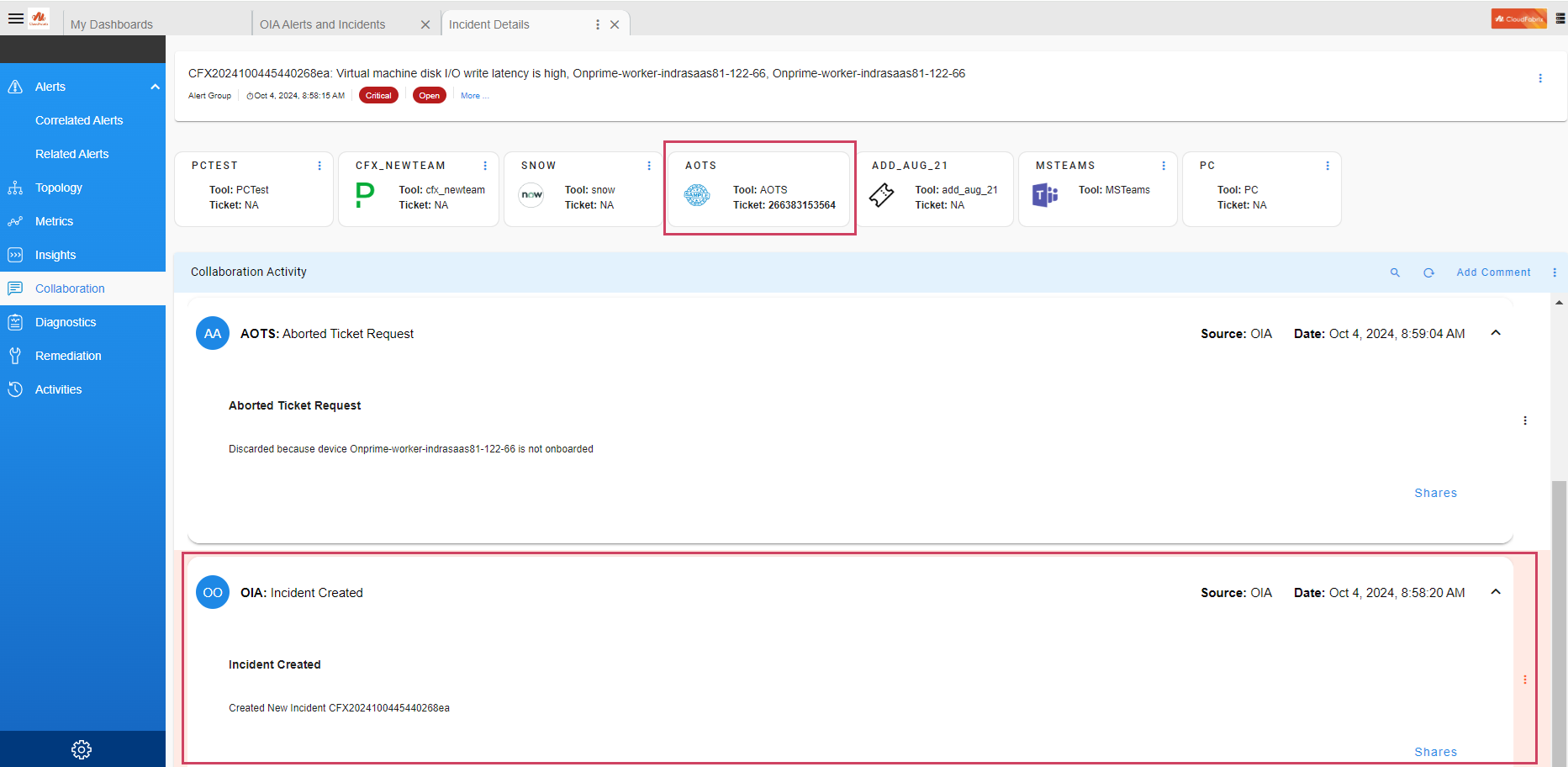Open the three-dot menu on PCTEST card

pyautogui.click(x=319, y=166)
